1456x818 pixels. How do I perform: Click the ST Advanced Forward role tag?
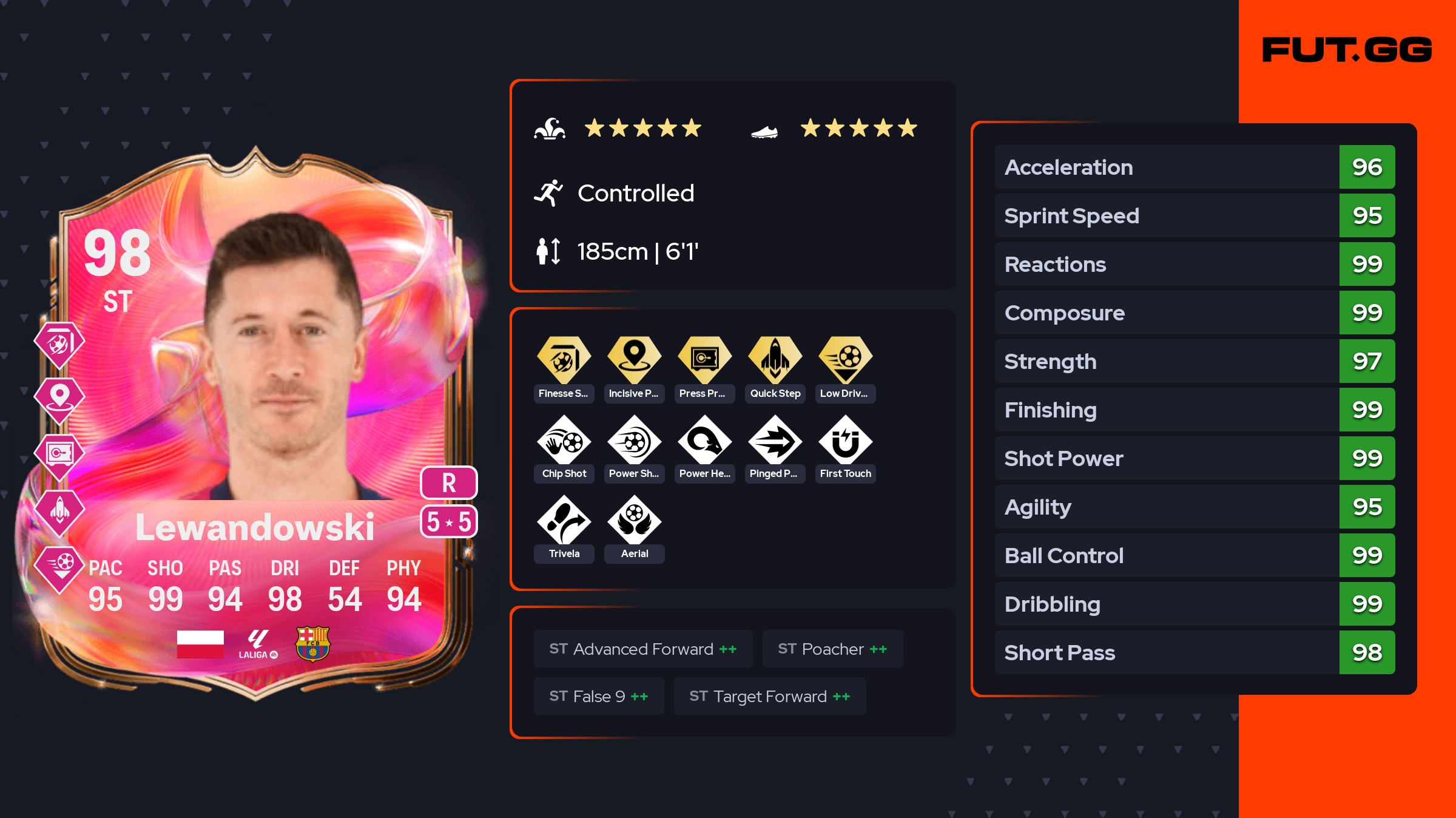tap(643, 649)
